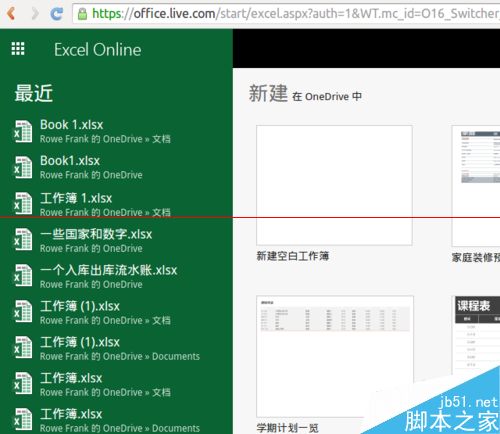500x434 pixels.
Task: Select the 家庭装修预算 template thumbnail
Action: point(476,186)
